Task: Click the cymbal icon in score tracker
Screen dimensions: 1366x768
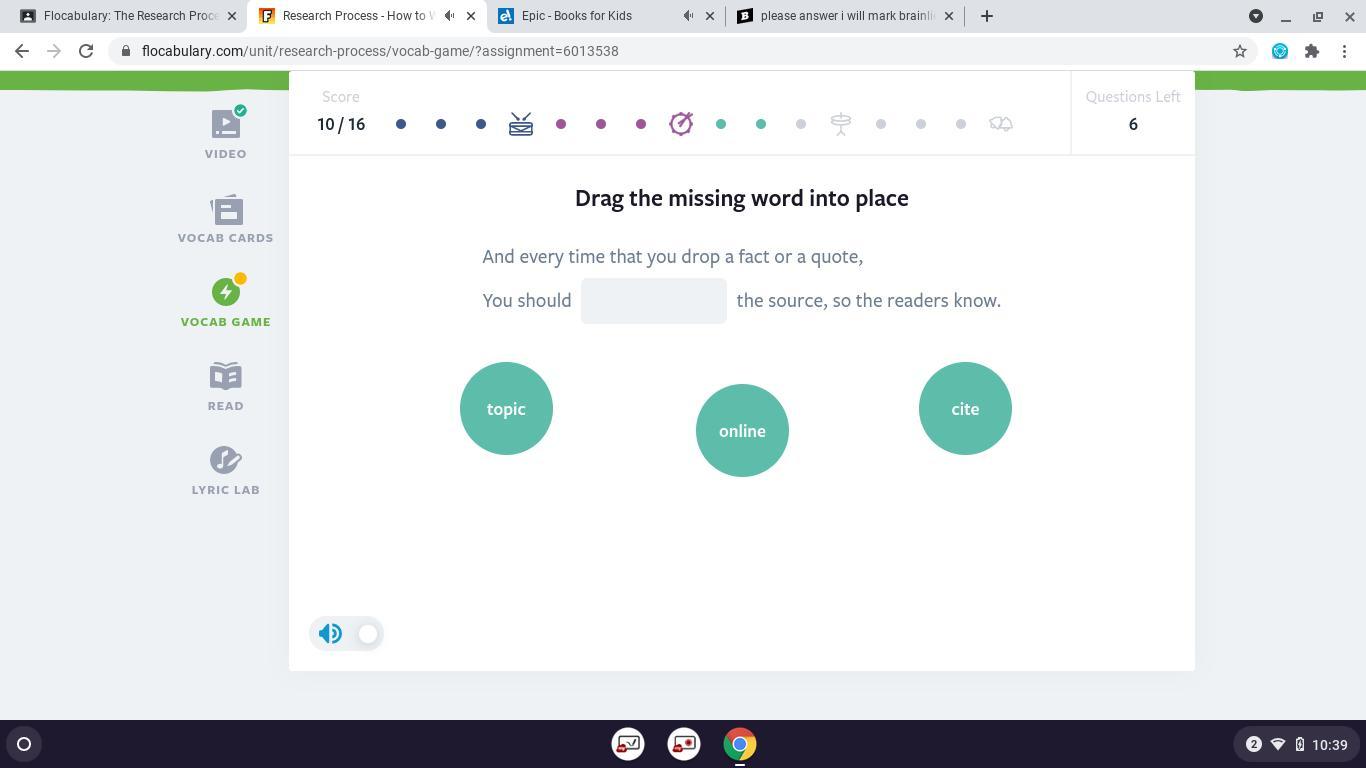Action: (841, 124)
